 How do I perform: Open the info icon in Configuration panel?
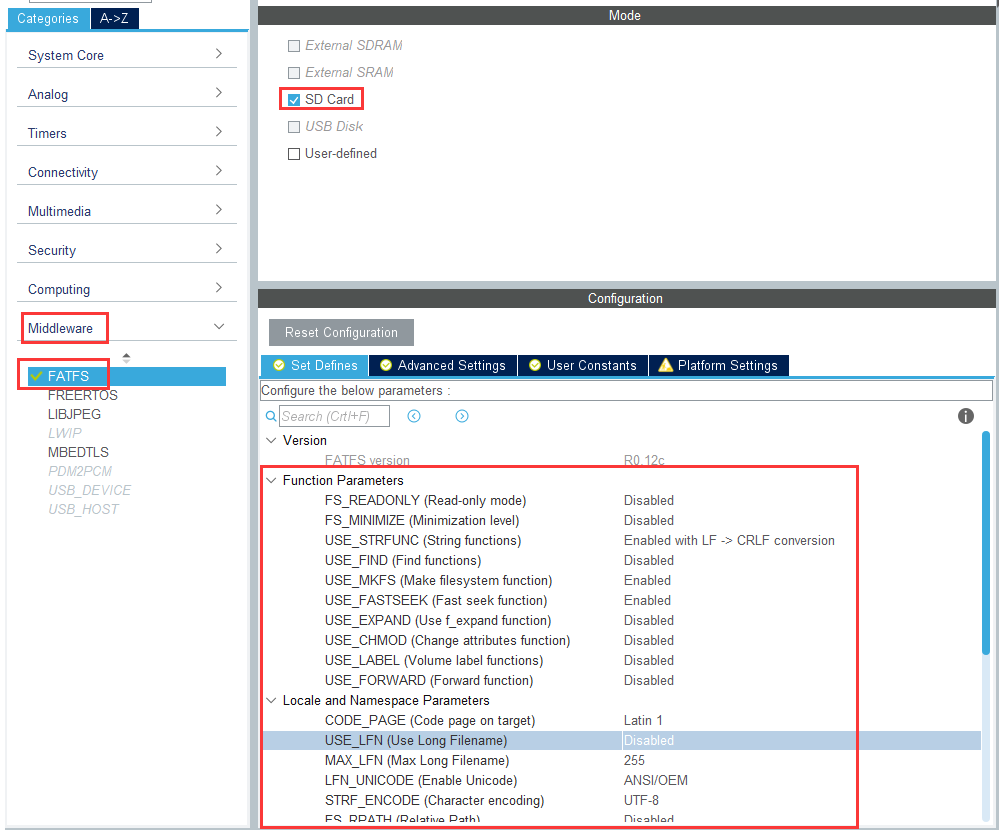(966, 416)
